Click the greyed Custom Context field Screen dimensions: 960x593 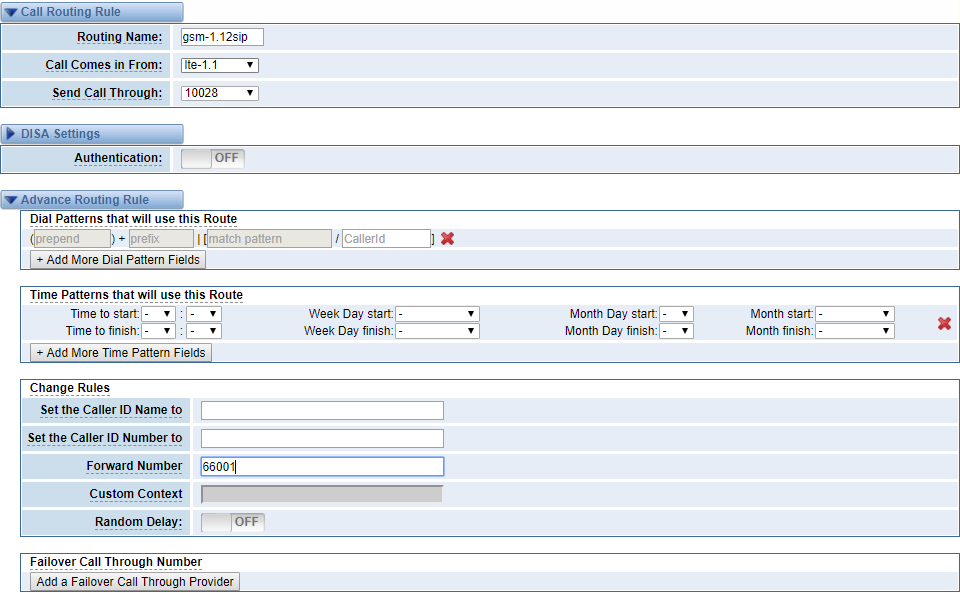322,494
